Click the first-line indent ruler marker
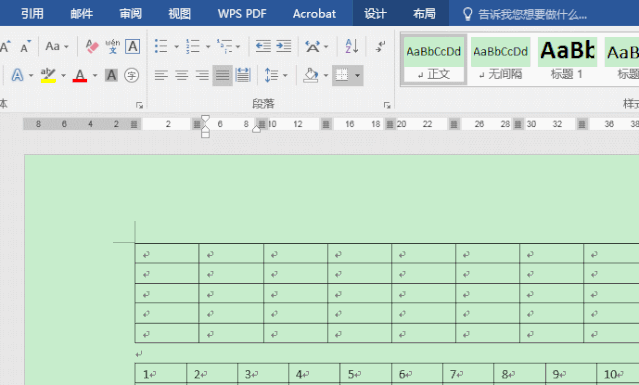The height and width of the screenshot is (385, 639). (x=205, y=119)
